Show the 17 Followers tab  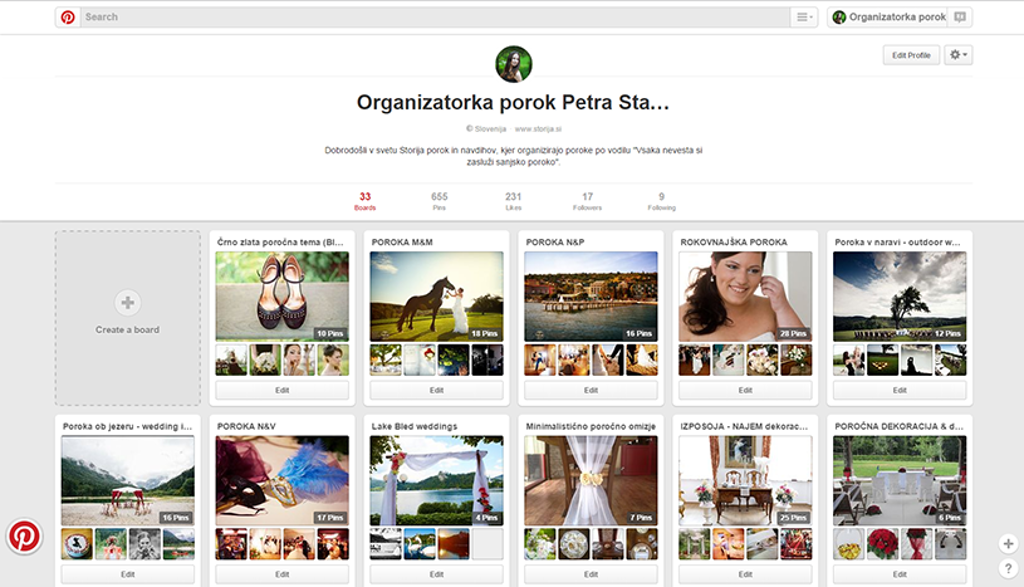click(587, 201)
